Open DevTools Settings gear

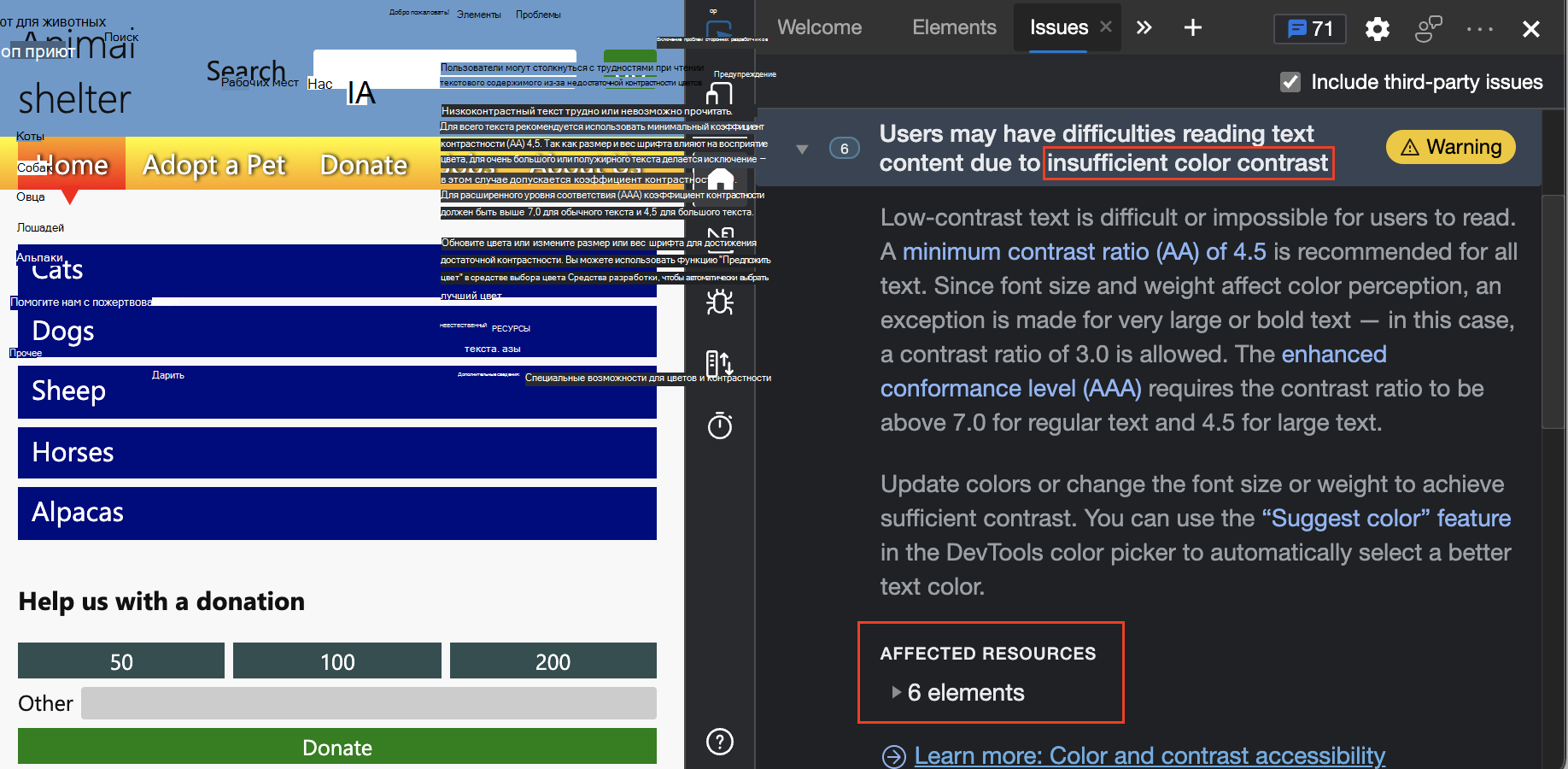click(x=1378, y=29)
